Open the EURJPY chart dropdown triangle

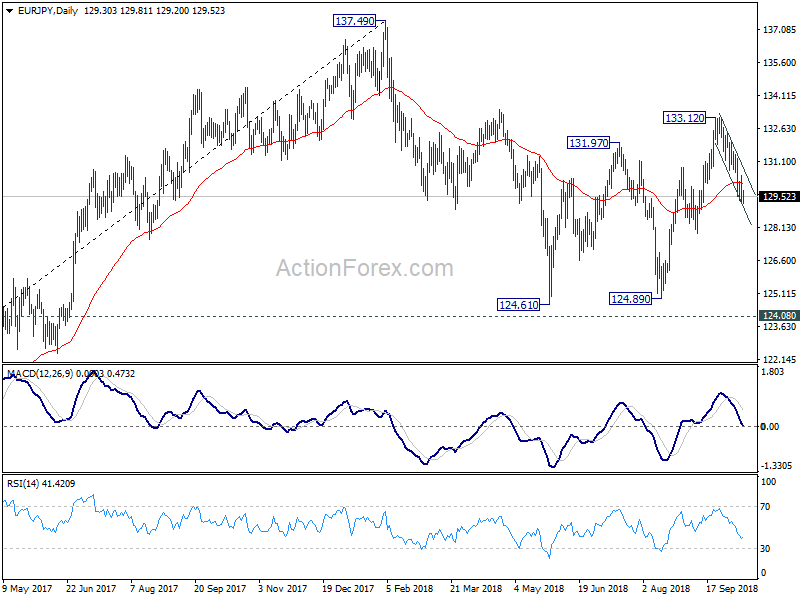pyautogui.click(x=9, y=11)
